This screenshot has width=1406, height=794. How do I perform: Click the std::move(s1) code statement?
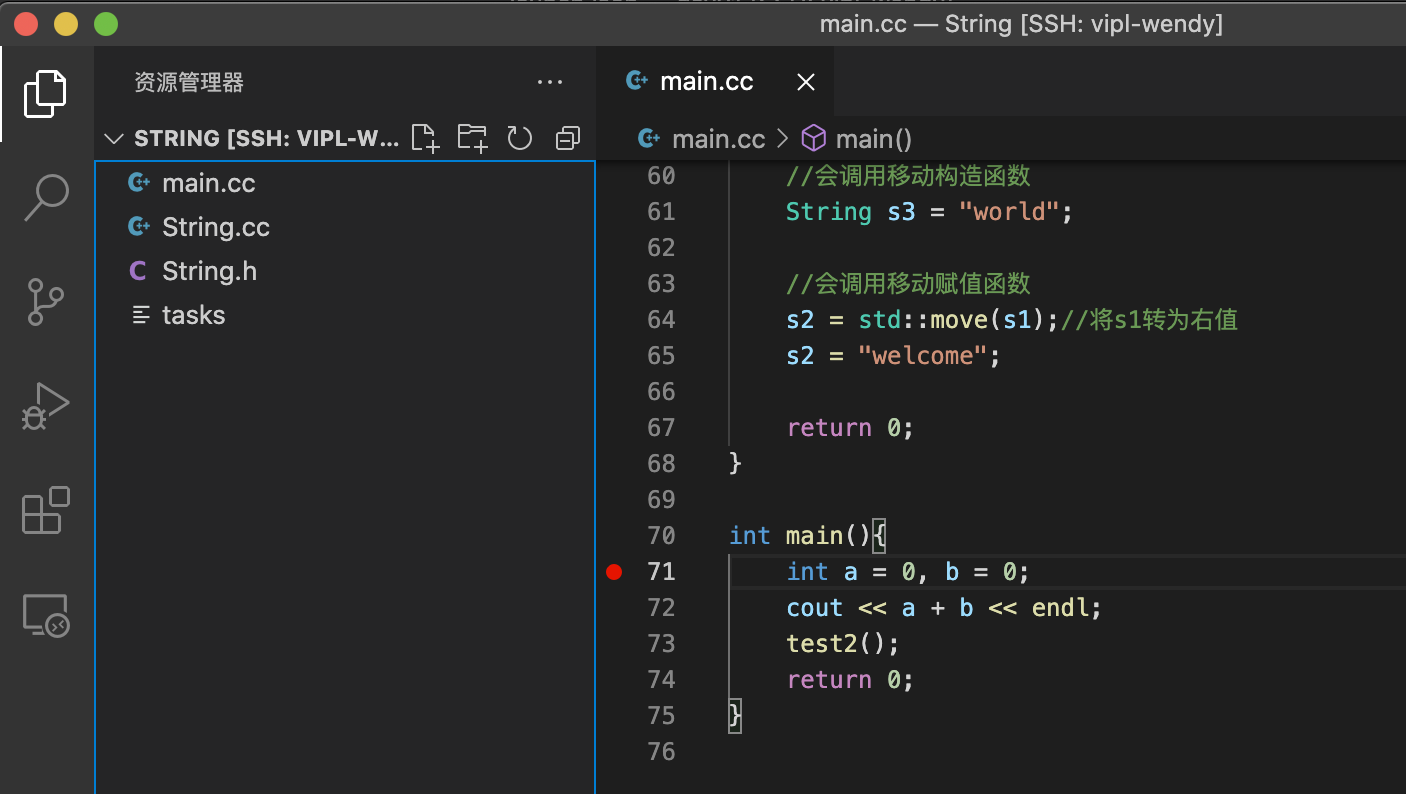958,320
